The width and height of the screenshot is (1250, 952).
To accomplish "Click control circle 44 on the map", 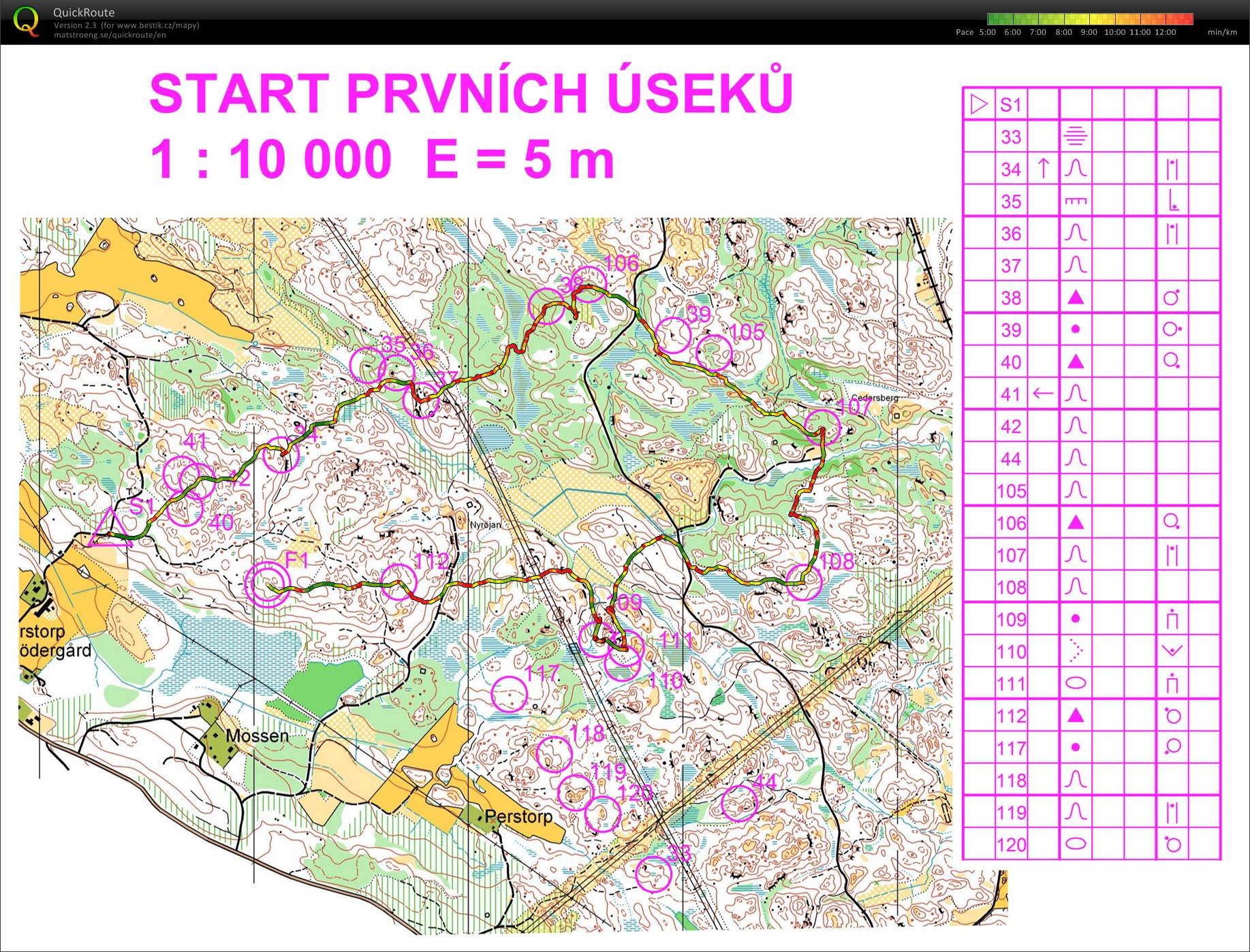I will [739, 803].
